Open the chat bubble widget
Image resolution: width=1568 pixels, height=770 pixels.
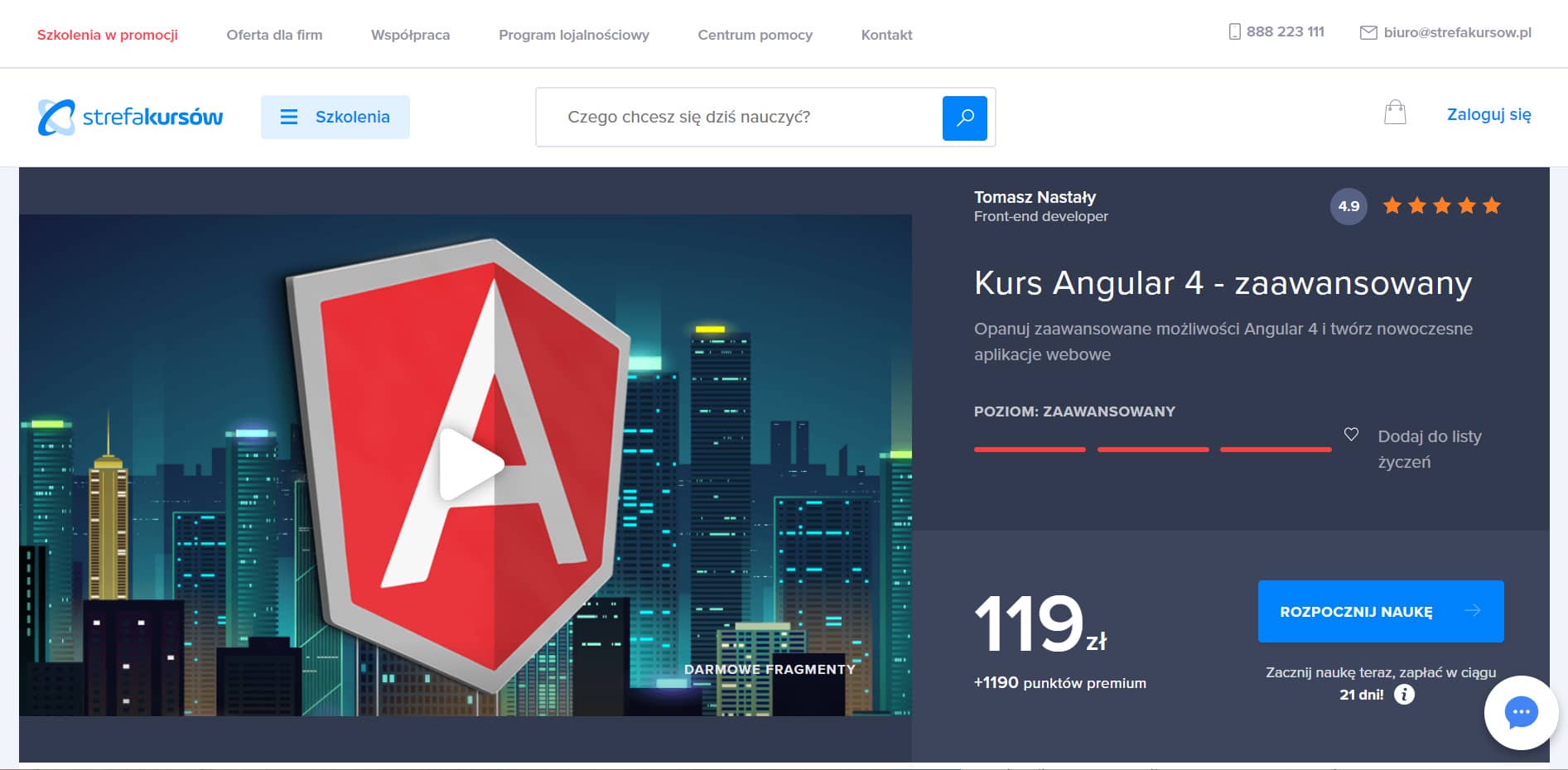(1521, 712)
